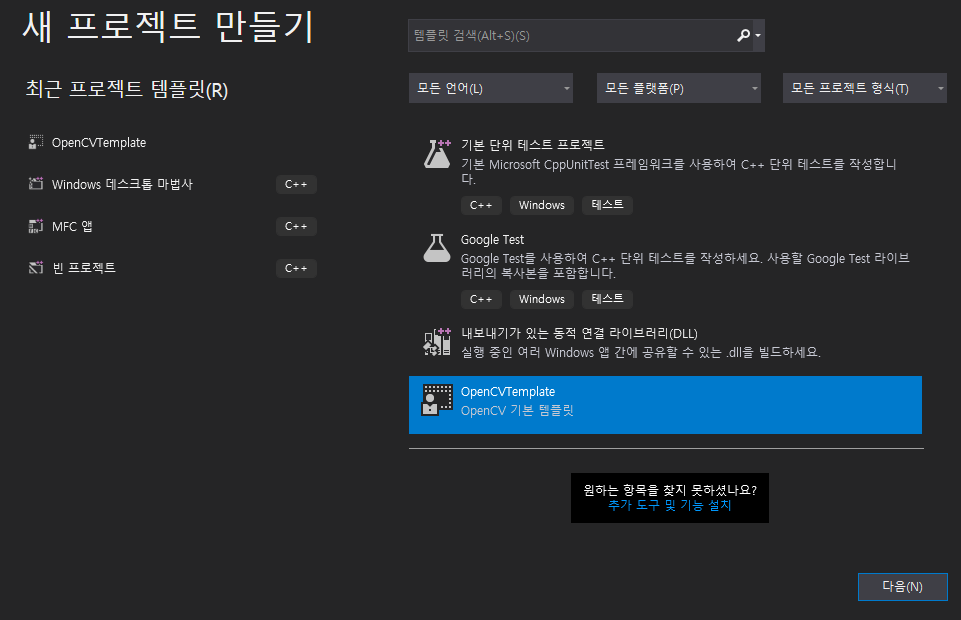Click 테스트 tag under 기본 단위 테스트 프로젝트
The width and height of the screenshot is (961, 620).
(x=607, y=205)
